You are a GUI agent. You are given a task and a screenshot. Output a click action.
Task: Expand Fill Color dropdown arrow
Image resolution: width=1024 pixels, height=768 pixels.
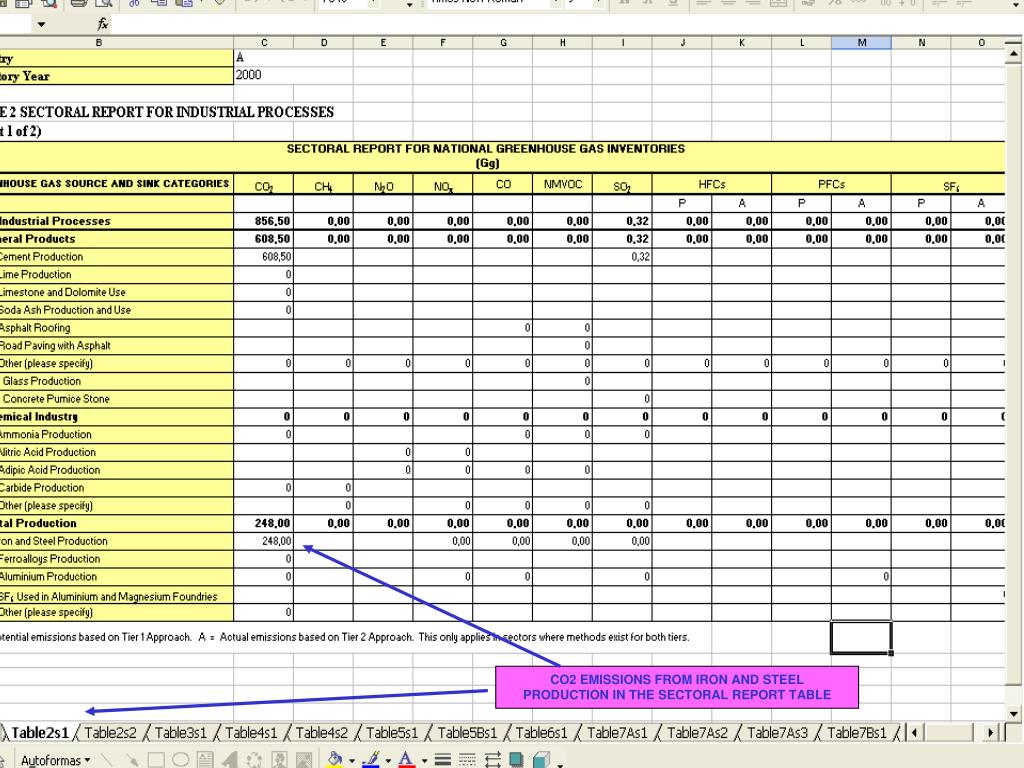351,761
